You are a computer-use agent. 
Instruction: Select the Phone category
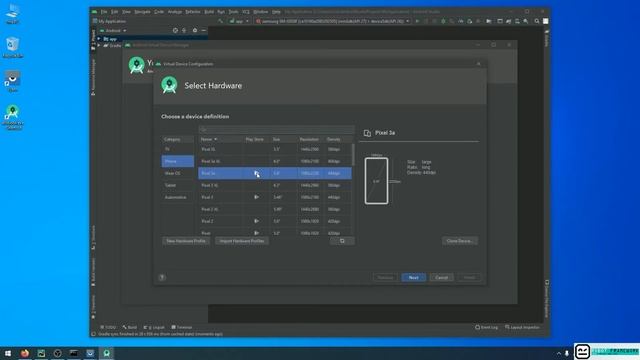pyautogui.click(x=178, y=161)
